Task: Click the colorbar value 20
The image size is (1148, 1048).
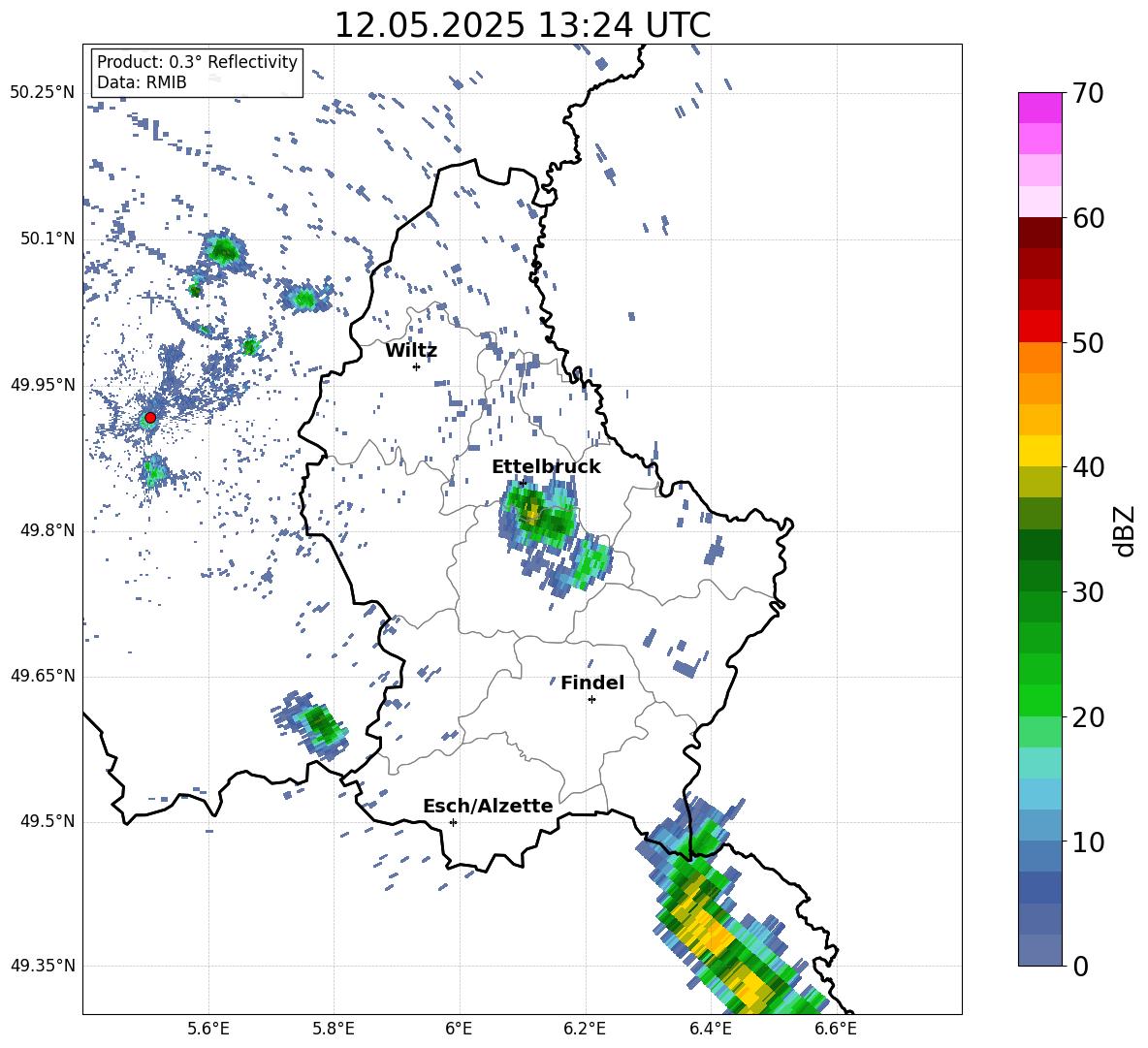Action: (x=1089, y=716)
